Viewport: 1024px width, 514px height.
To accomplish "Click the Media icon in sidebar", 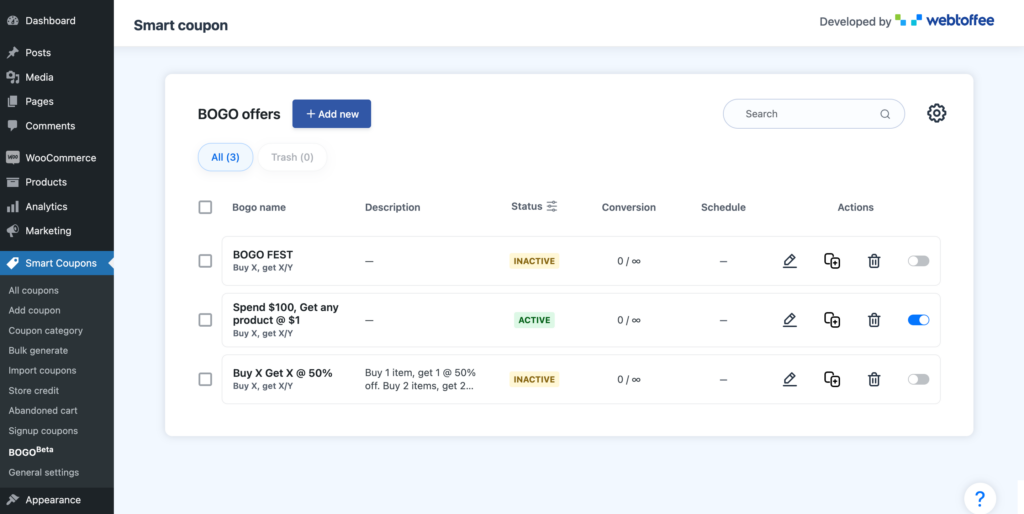I will pyautogui.click(x=12, y=77).
